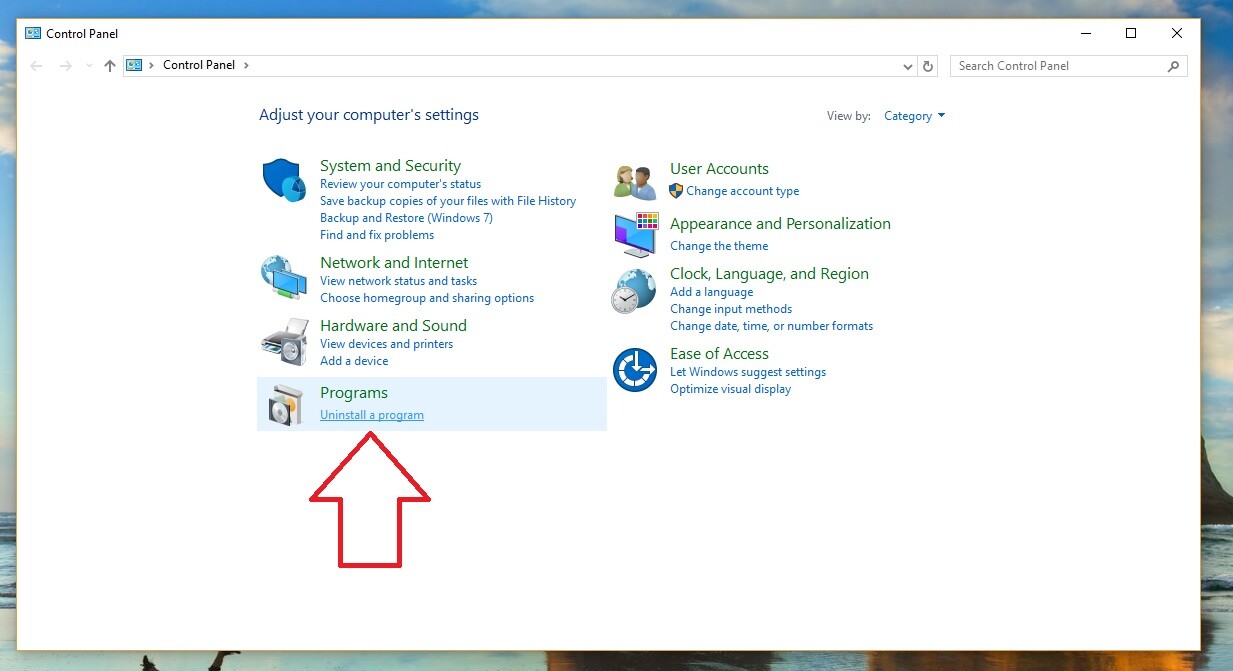Click View network status and tasks
1233x671 pixels.
coord(398,281)
